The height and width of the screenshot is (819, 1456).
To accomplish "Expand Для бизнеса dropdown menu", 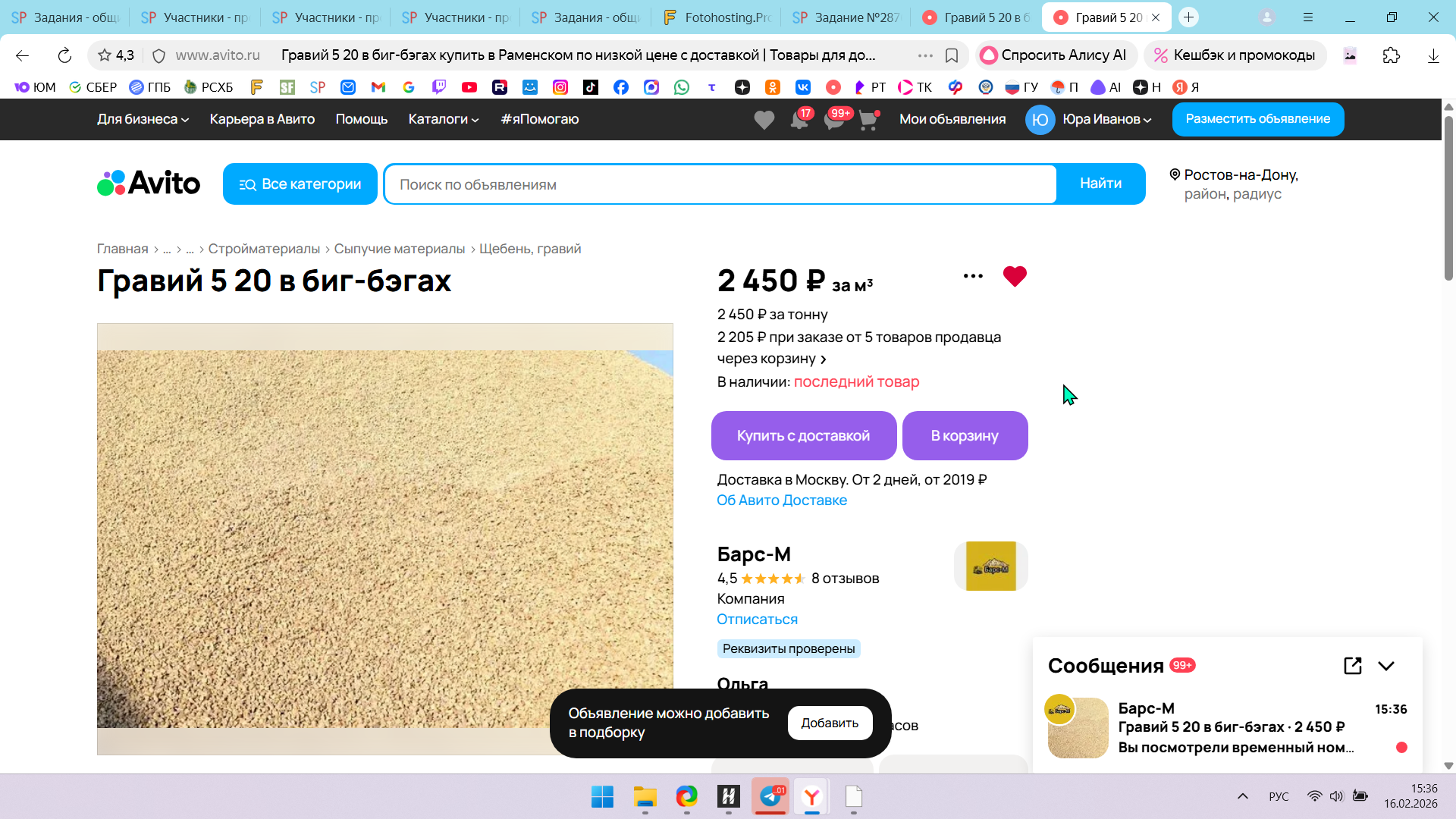I will point(143,119).
